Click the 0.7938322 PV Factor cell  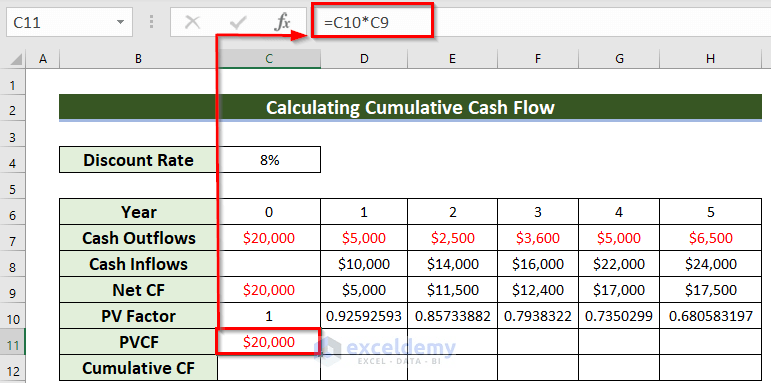click(538, 316)
